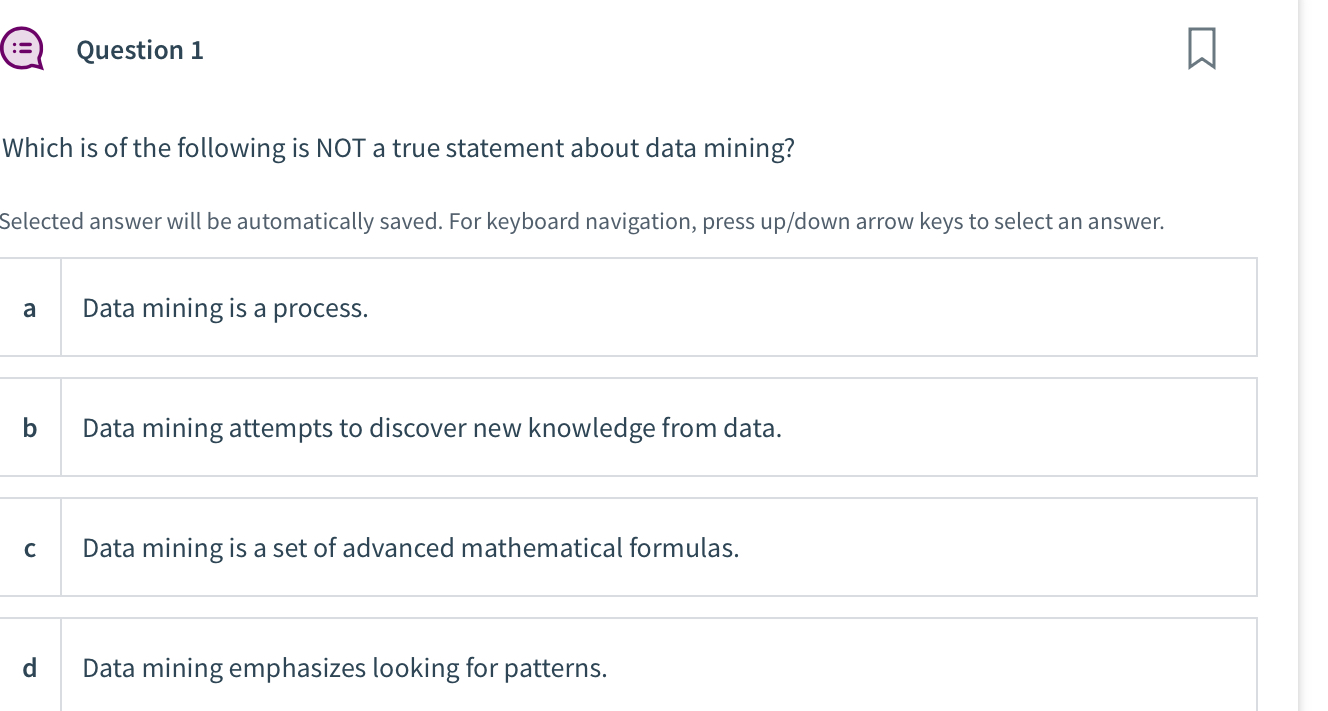
Task: Bookmark Question 1 with the flag icon
Action: click(x=1201, y=49)
